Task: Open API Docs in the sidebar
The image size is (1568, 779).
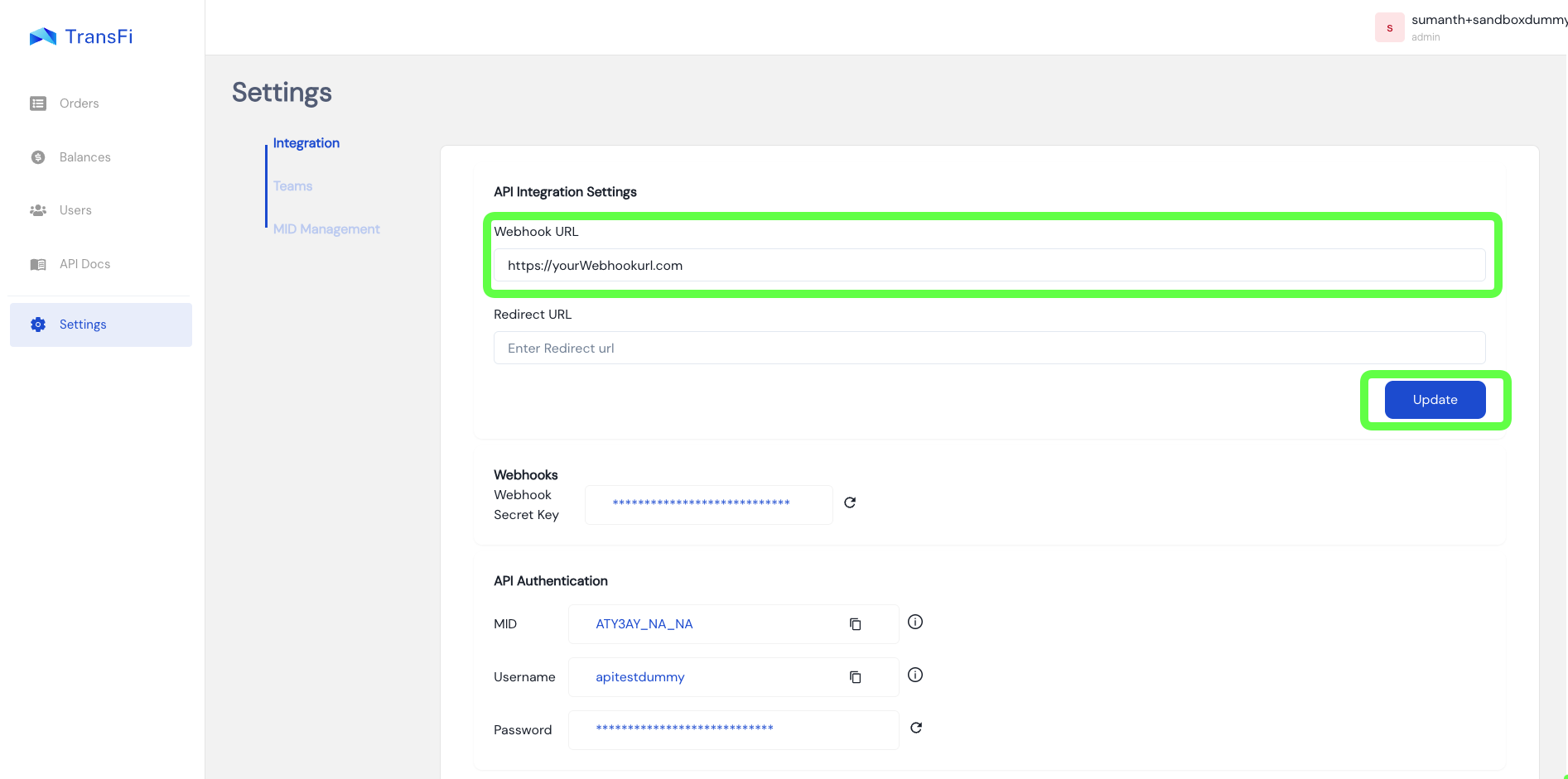Action: click(84, 264)
